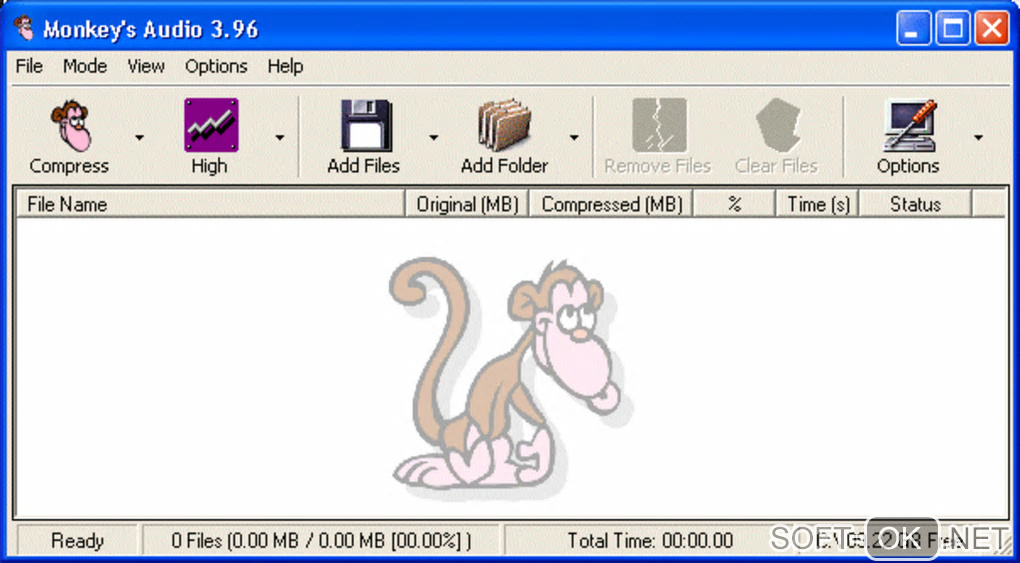Click the Compress monkey face icon
The height and width of the screenshot is (563, 1020).
70,125
